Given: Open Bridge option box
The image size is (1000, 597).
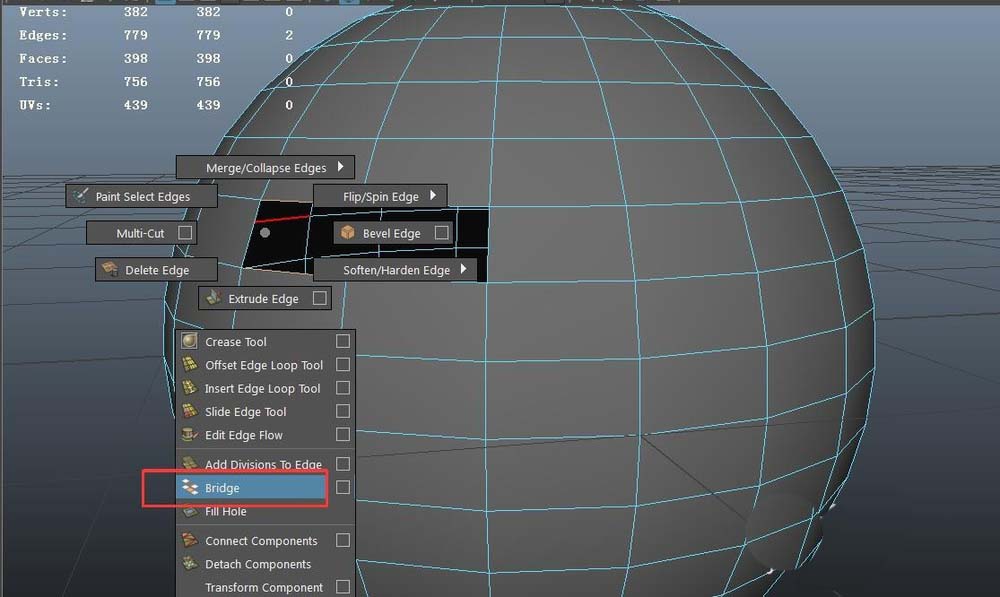Looking at the screenshot, I should click(x=342, y=487).
